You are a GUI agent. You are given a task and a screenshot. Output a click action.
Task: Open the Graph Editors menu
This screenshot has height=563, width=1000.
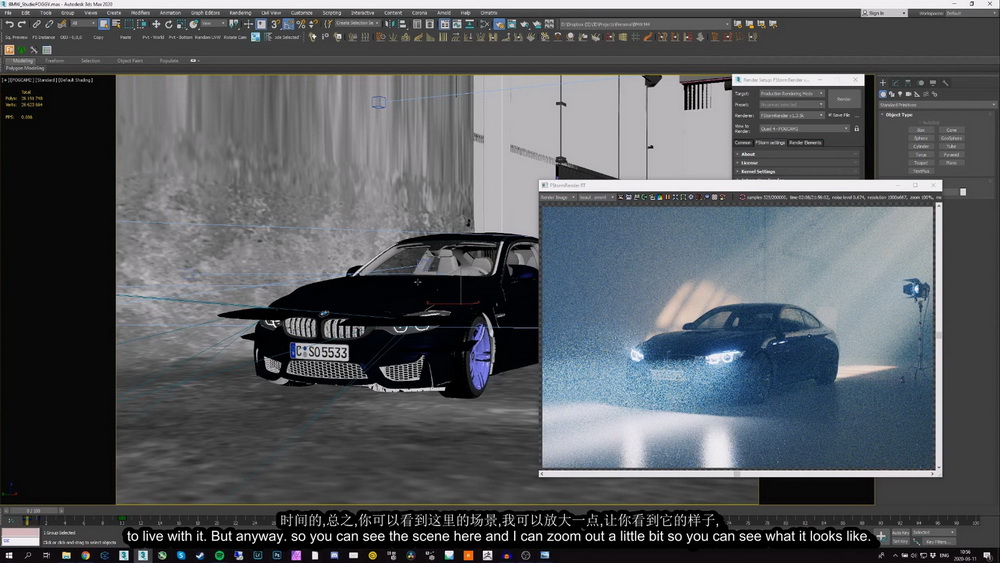click(205, 13)
